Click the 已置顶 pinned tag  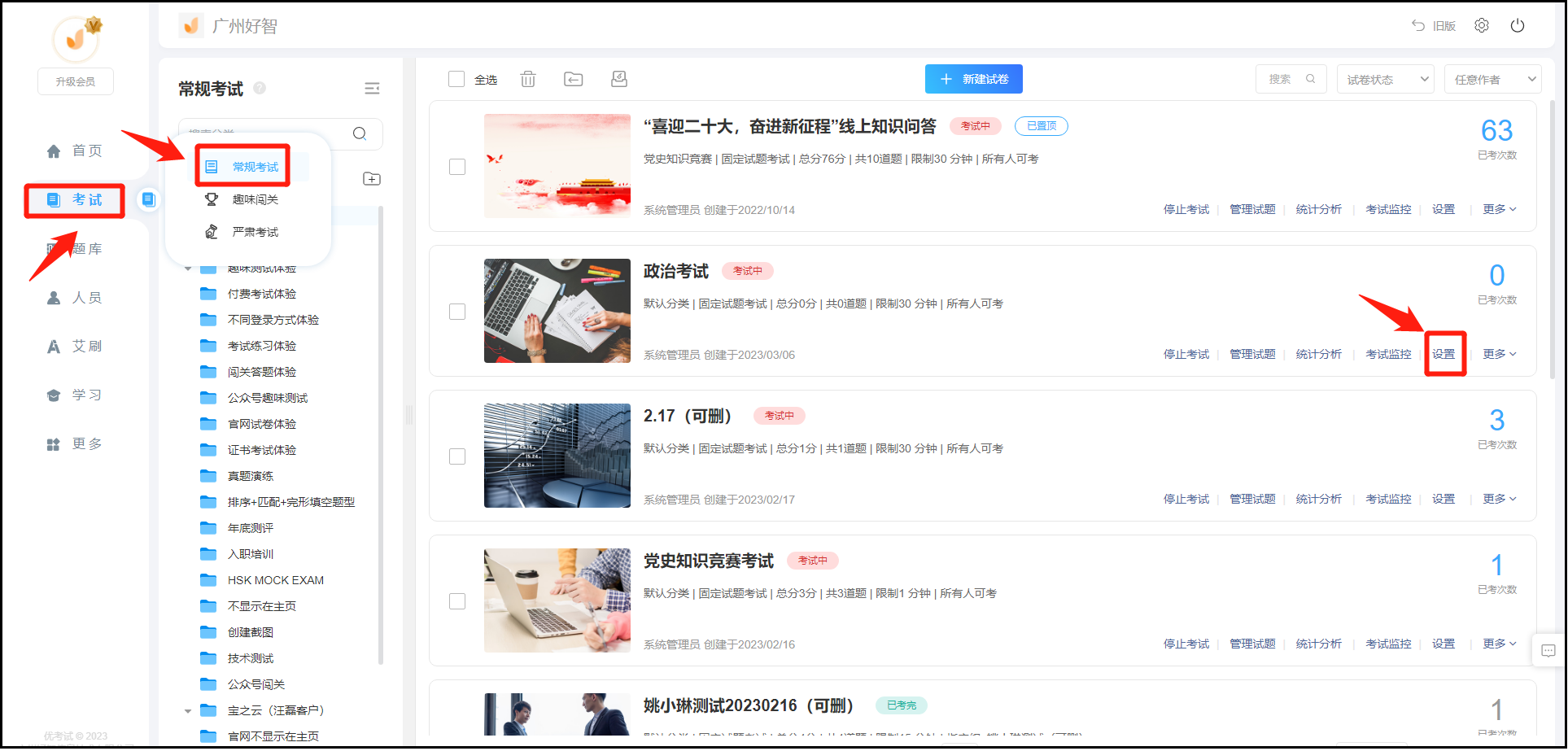1042,126
